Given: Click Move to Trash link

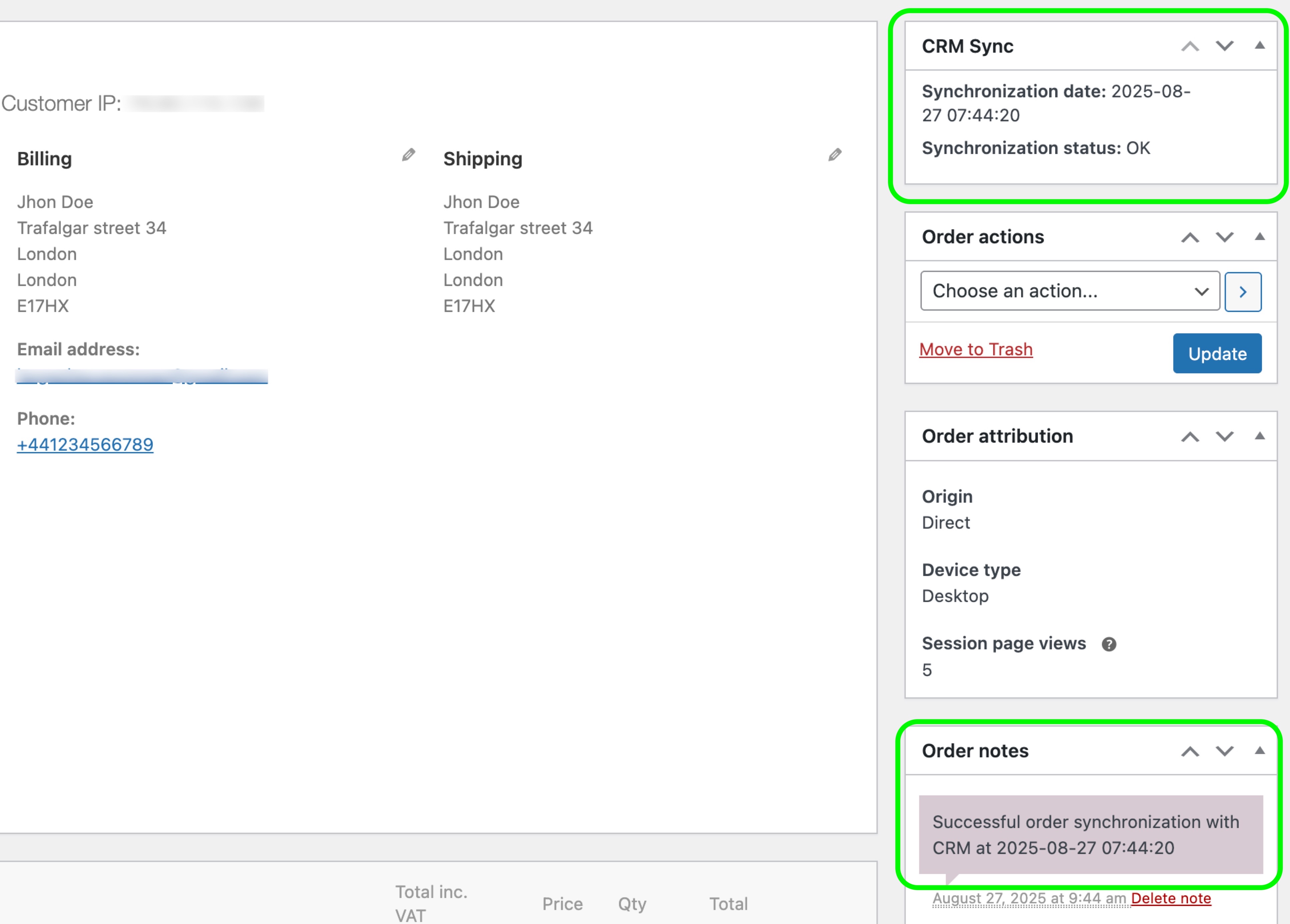Looking at the screenshot, I should click(x=976, y=349).
